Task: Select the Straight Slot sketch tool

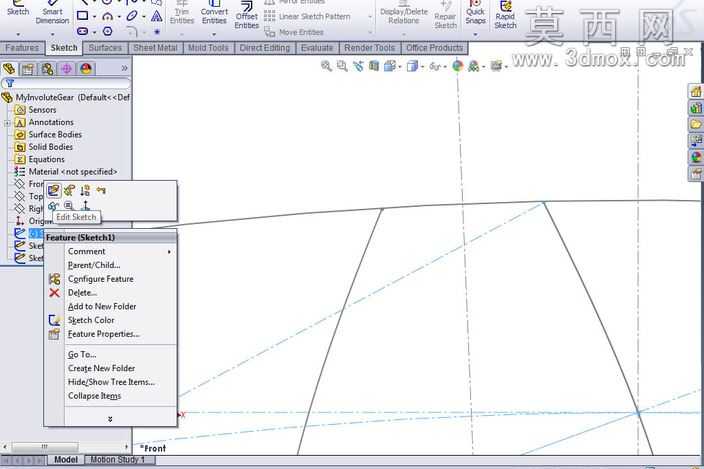Action: [x=83, y=31]
